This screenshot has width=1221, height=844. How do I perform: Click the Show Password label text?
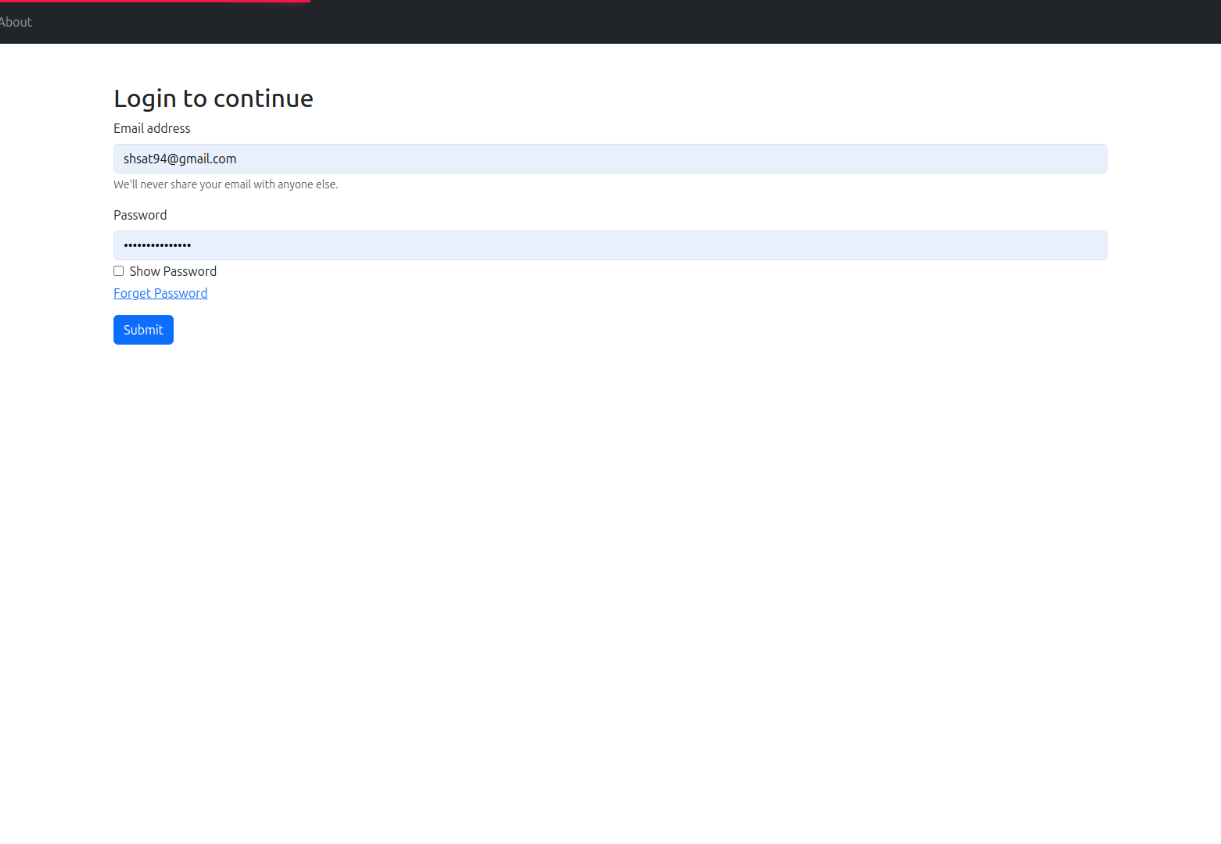[x=173, y=272]
